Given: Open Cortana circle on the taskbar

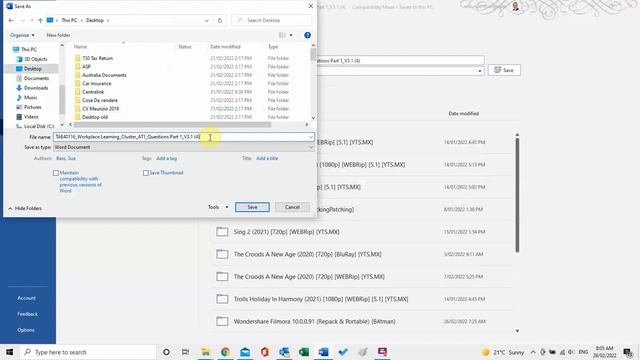Looking at the screenshot, I should coord(166,352).
